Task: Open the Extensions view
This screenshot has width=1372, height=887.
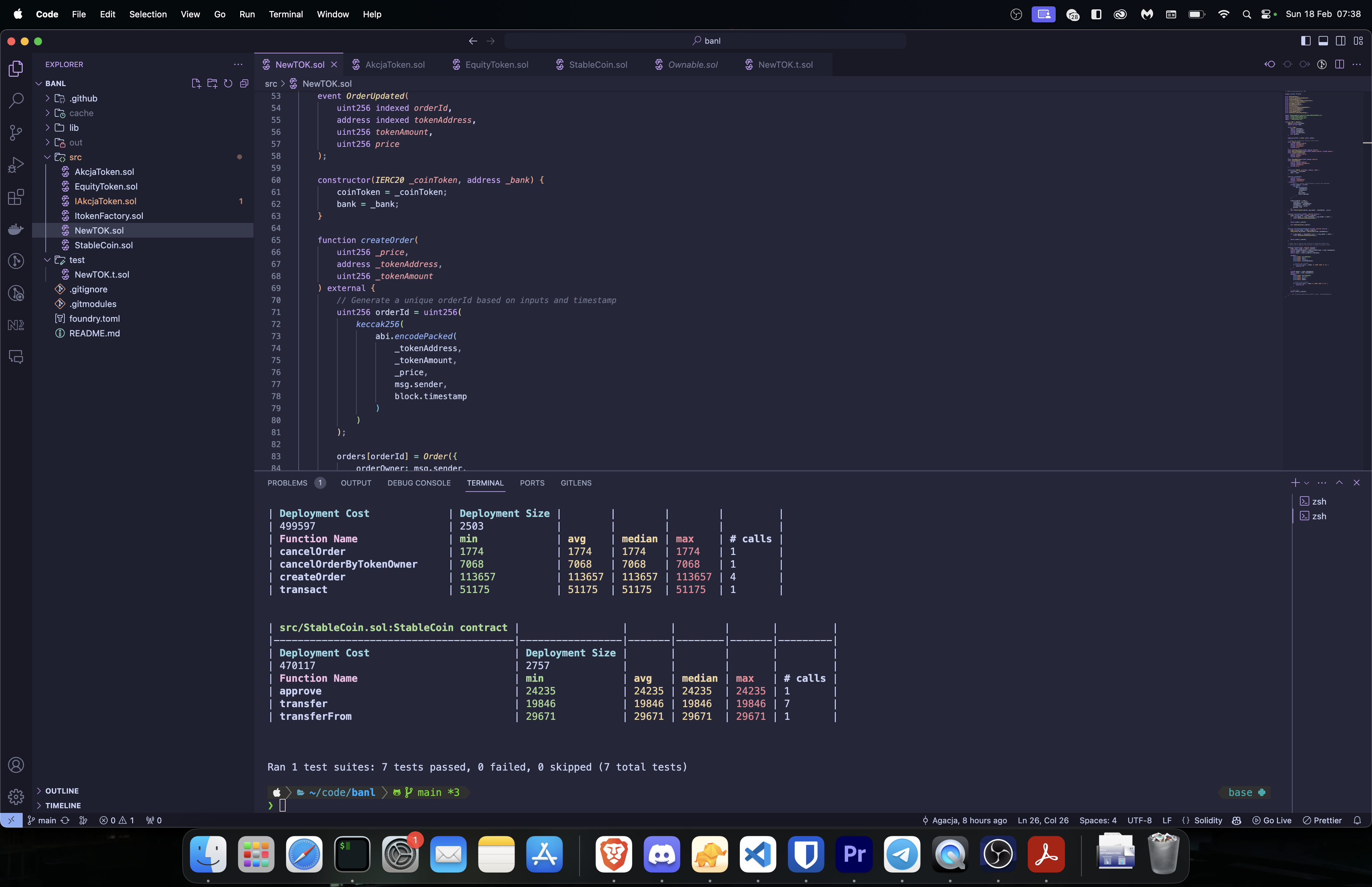Action: point(16,197)
